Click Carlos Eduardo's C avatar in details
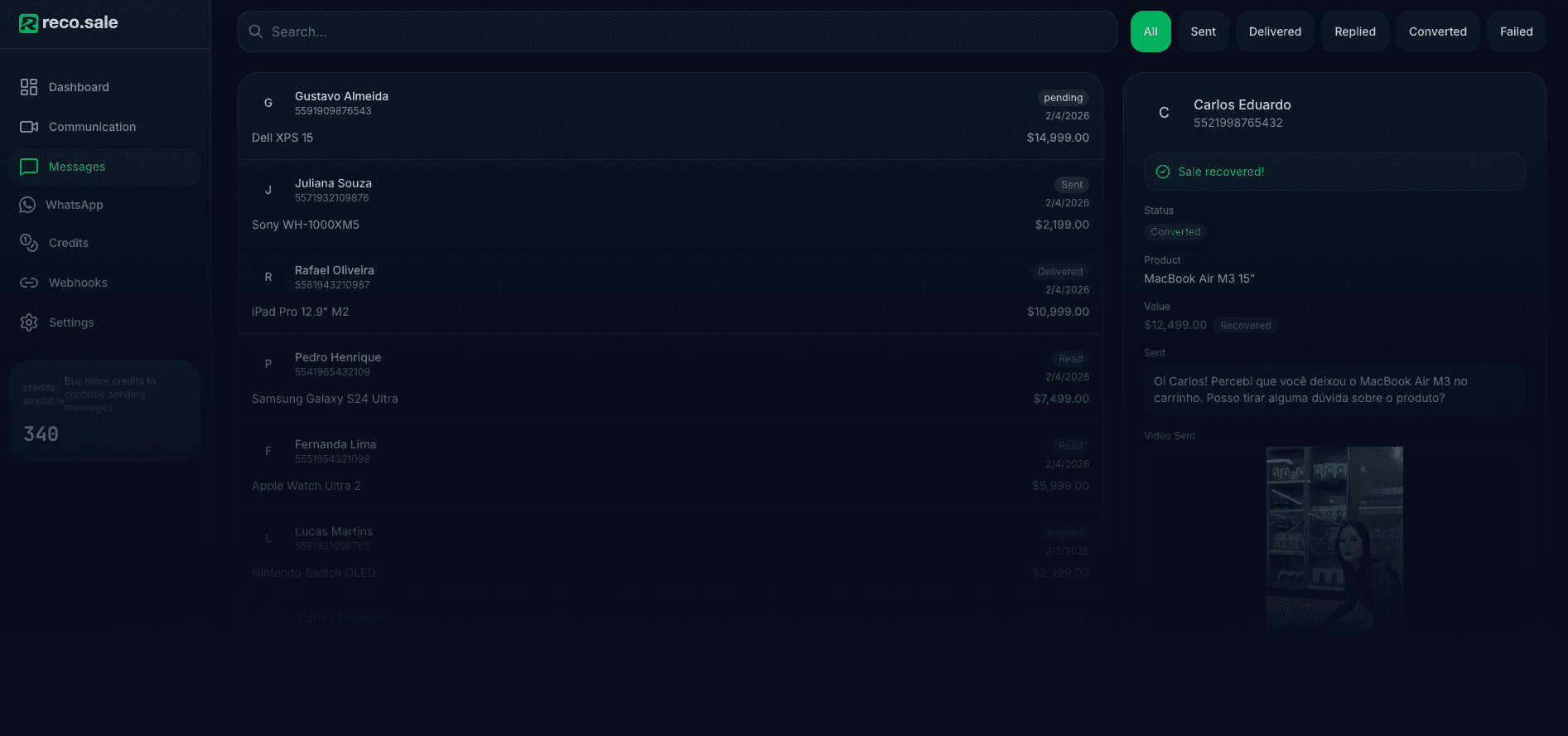 (1164, 113)
